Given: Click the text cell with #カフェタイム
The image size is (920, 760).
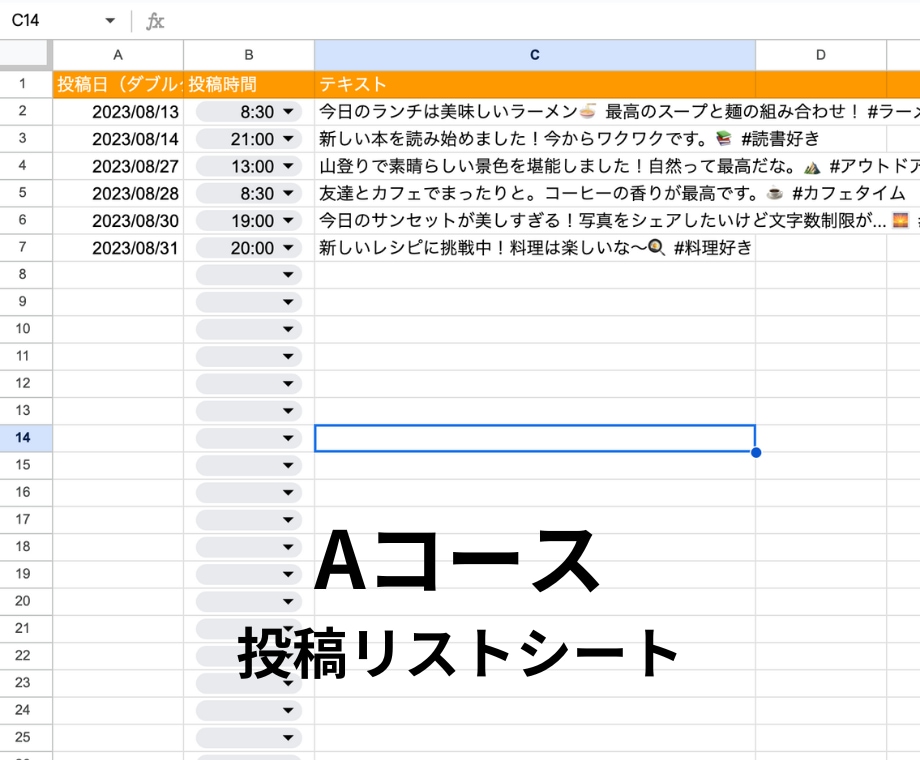Looking at the screenshot, I should pos(611,194).
